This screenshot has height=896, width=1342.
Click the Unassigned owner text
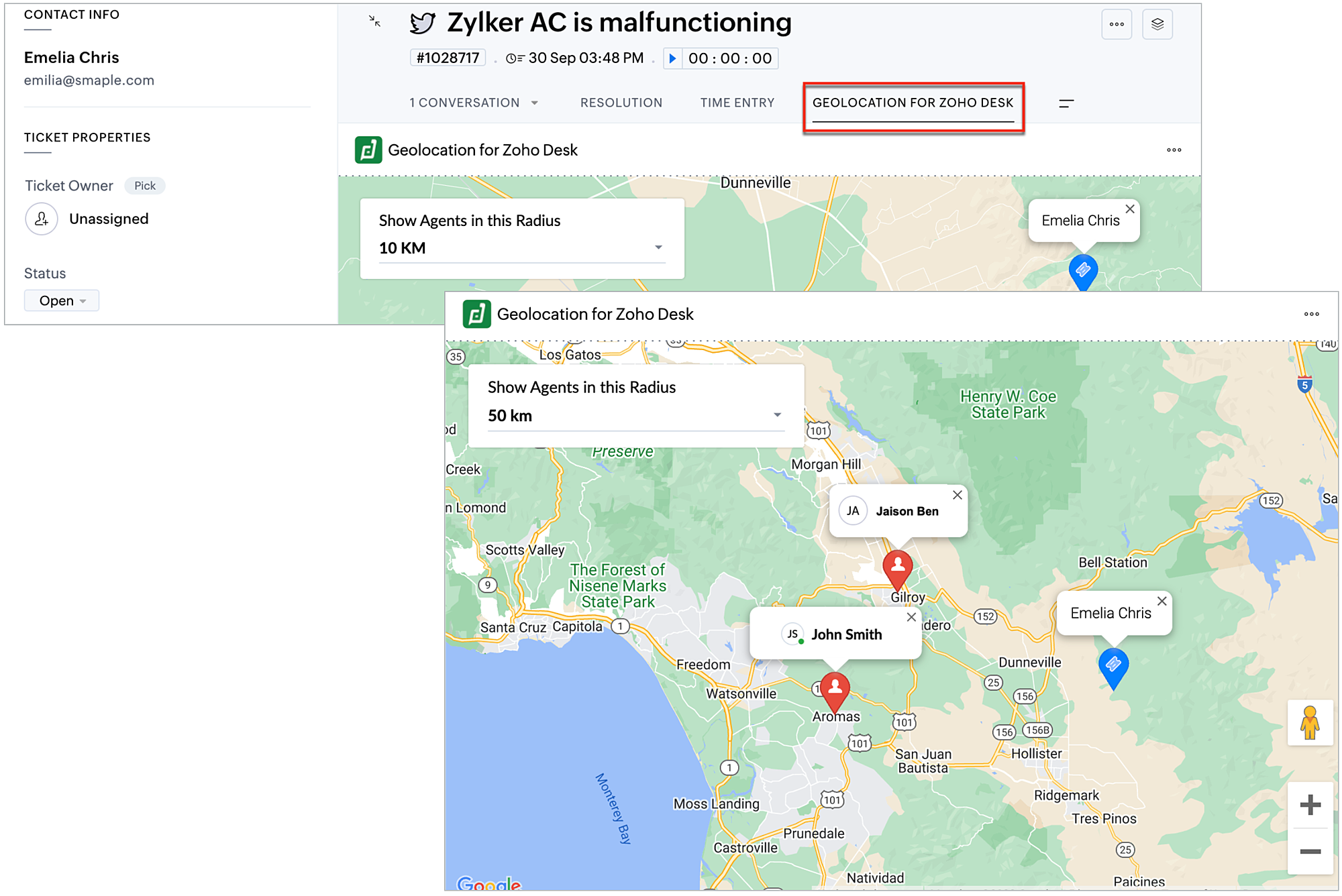click(109, 219)
